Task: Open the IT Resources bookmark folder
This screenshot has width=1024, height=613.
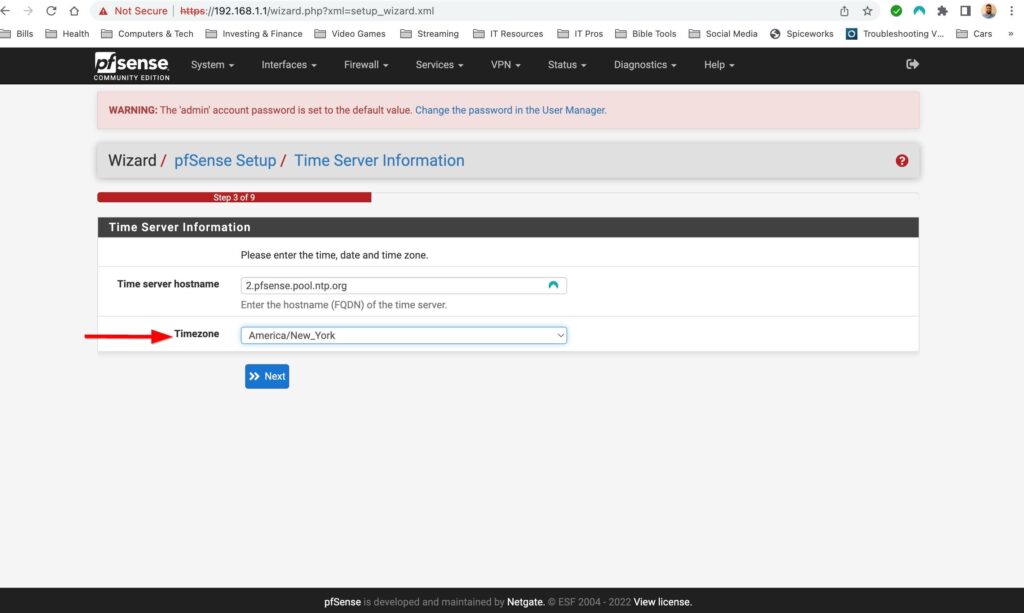Action: [x=508, y=34]
